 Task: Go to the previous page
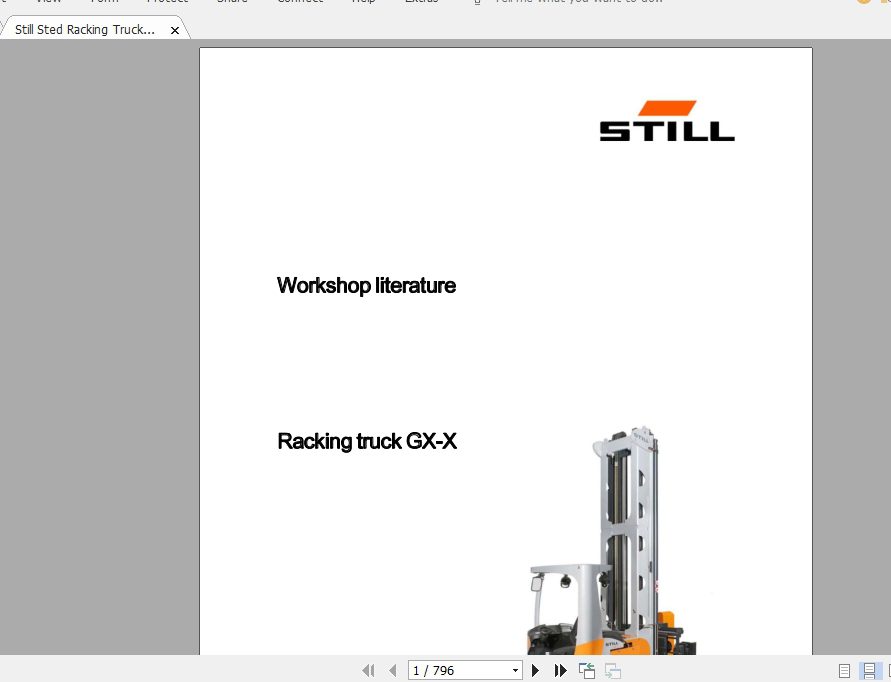pyautogui.click(x=393, y=671)
